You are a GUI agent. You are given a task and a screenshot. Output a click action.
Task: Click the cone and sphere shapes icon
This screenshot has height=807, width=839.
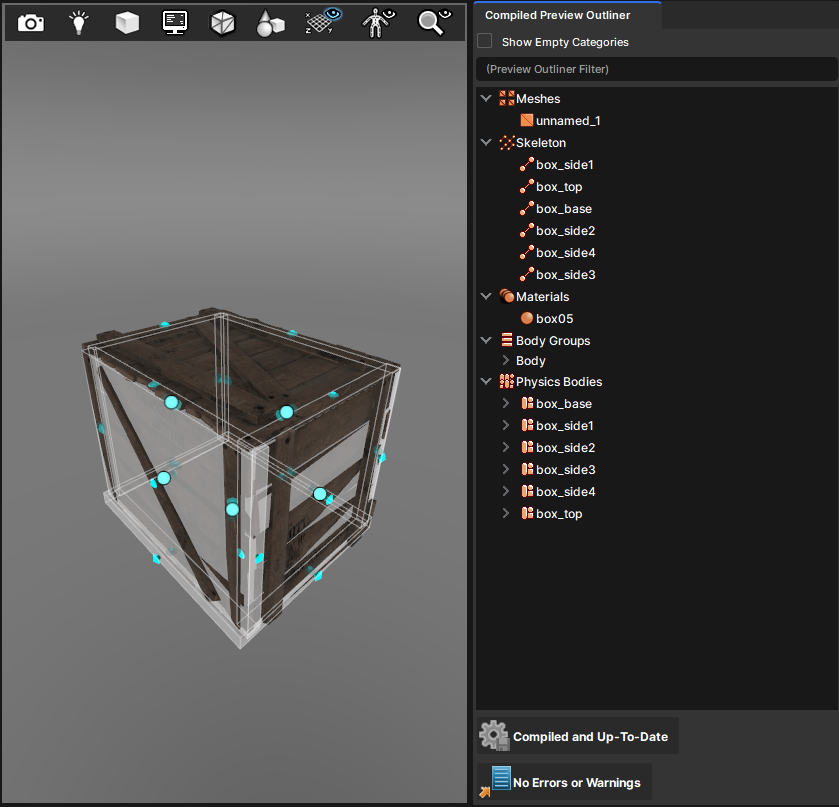pos(270,22)
